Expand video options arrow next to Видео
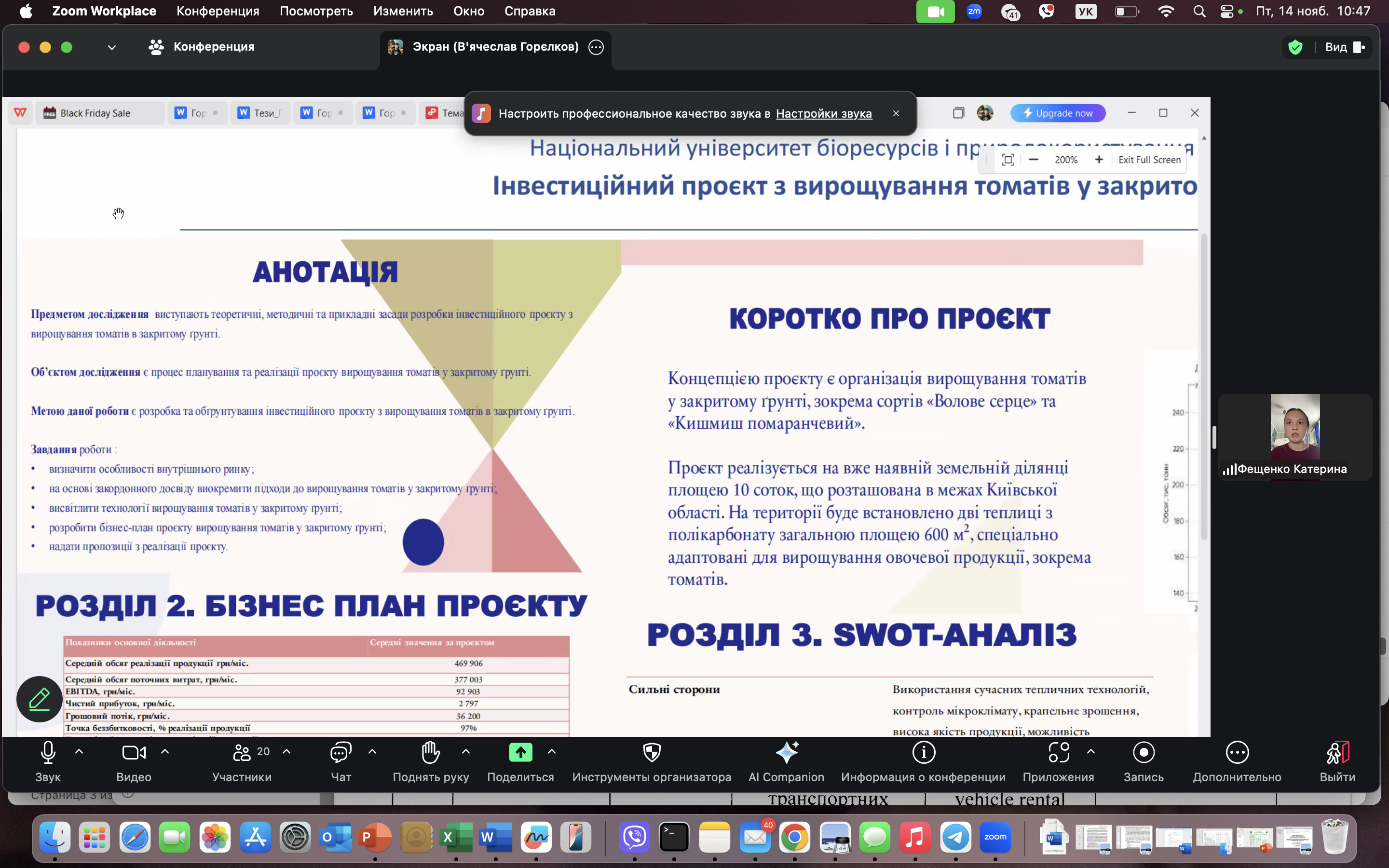Viewport: 1389px width, 868px height. click(x=165, y=751)
